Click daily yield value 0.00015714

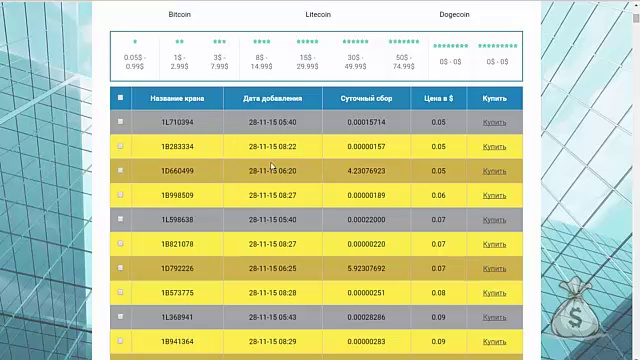click(366, 122)
